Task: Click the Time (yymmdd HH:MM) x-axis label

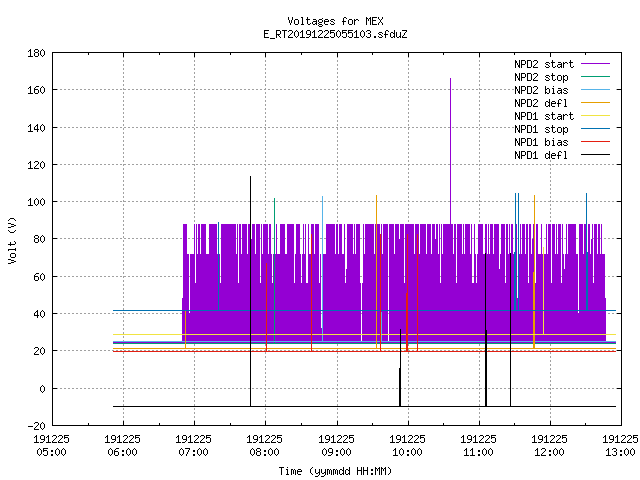Action: [x=335, y=471]
